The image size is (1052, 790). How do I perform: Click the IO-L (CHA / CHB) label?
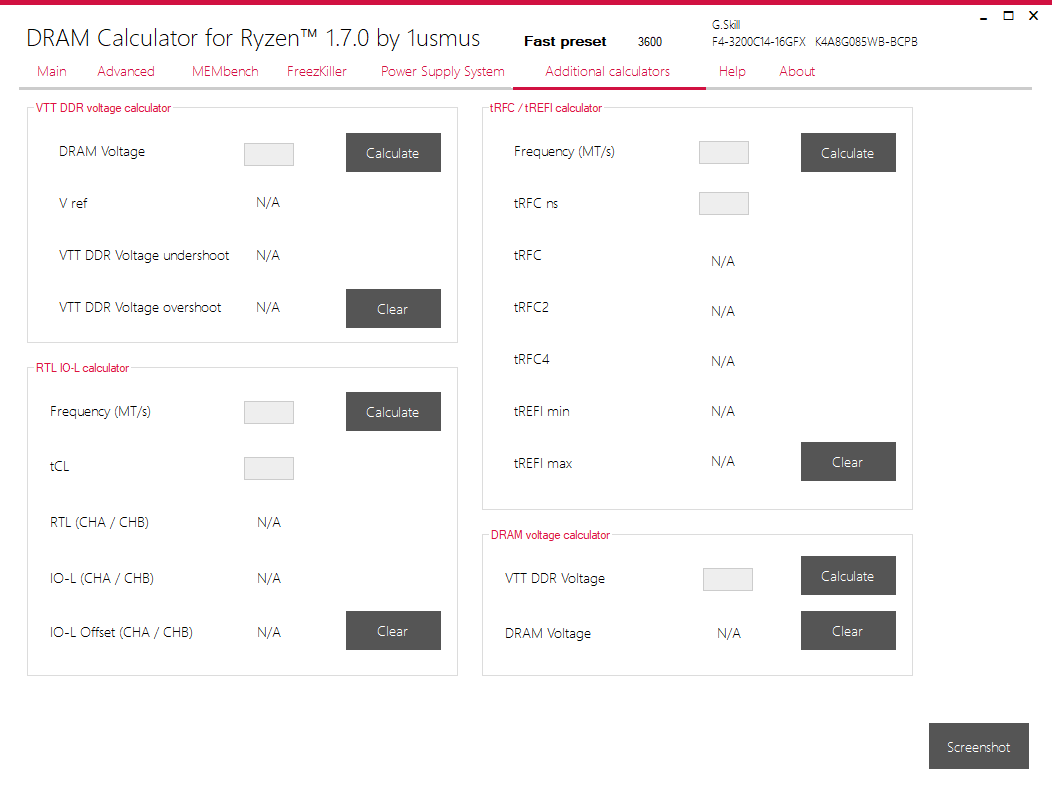coord(101,578)
